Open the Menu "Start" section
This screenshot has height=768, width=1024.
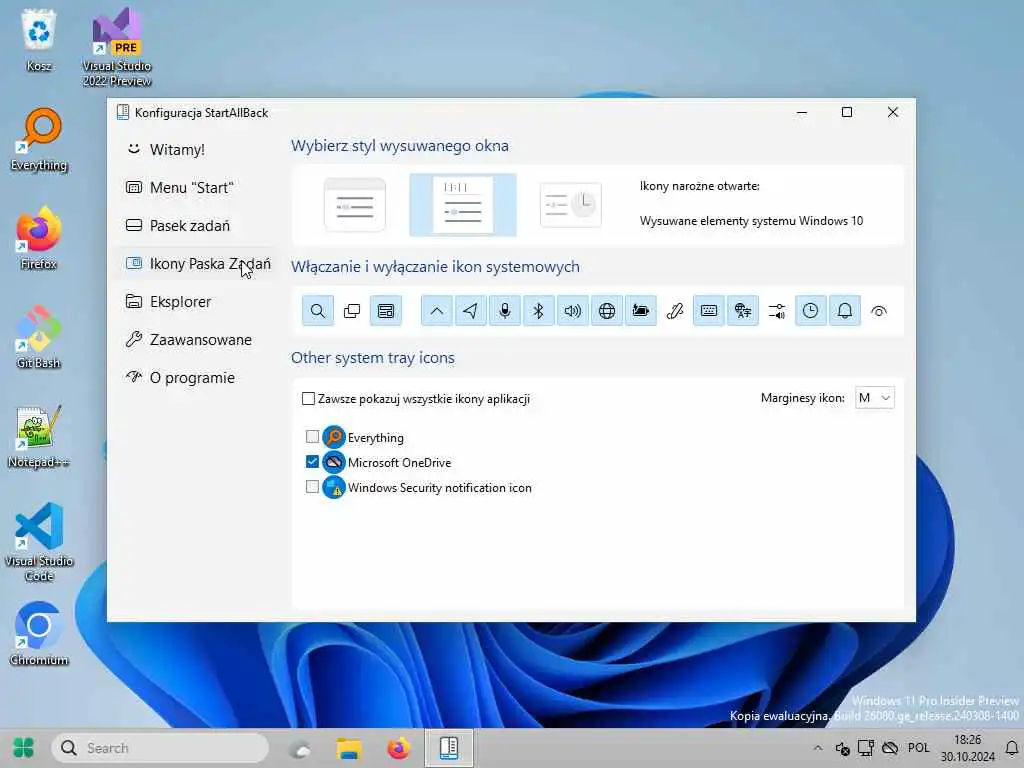coord(197,187)
